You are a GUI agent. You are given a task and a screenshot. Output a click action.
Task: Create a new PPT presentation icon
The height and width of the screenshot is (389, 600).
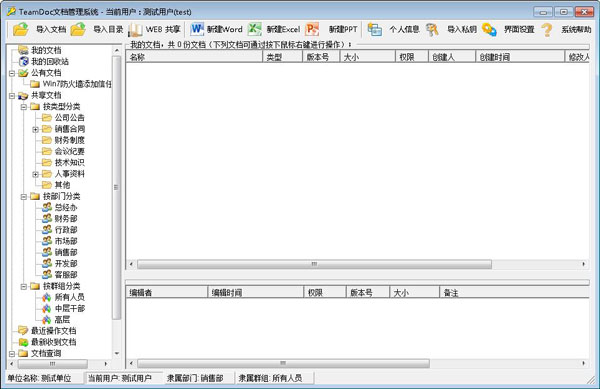pos(313,29)
